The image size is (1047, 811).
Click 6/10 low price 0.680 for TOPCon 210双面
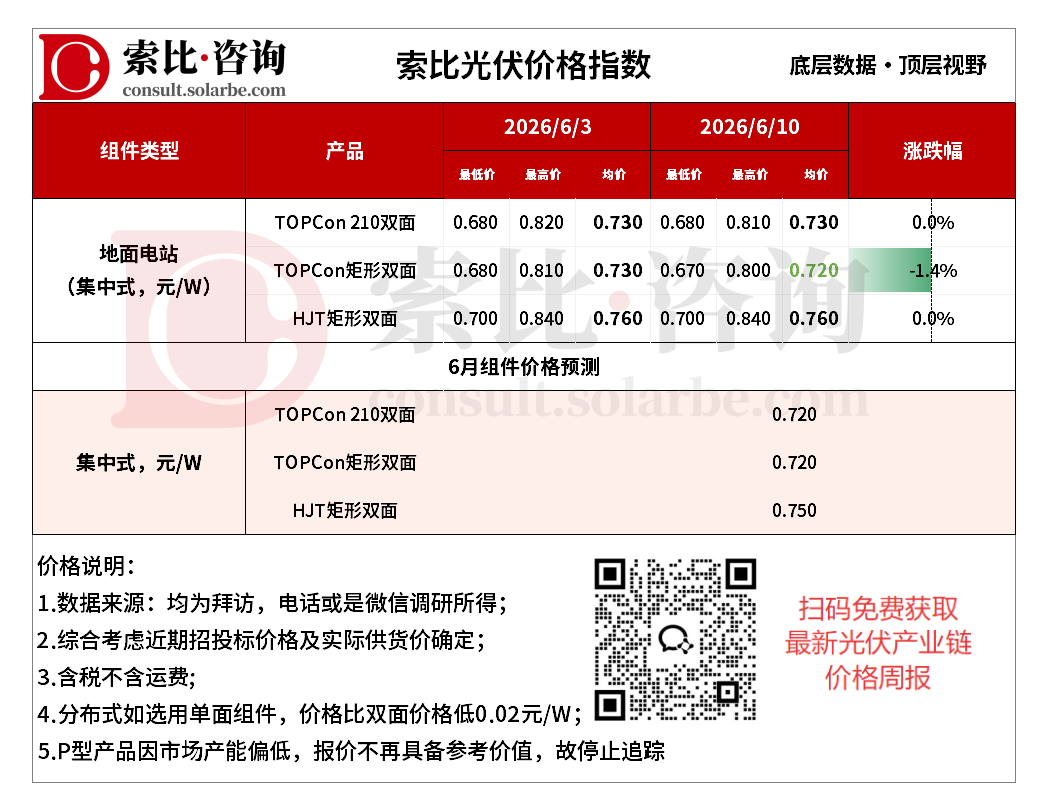click(x=682, y=222)
